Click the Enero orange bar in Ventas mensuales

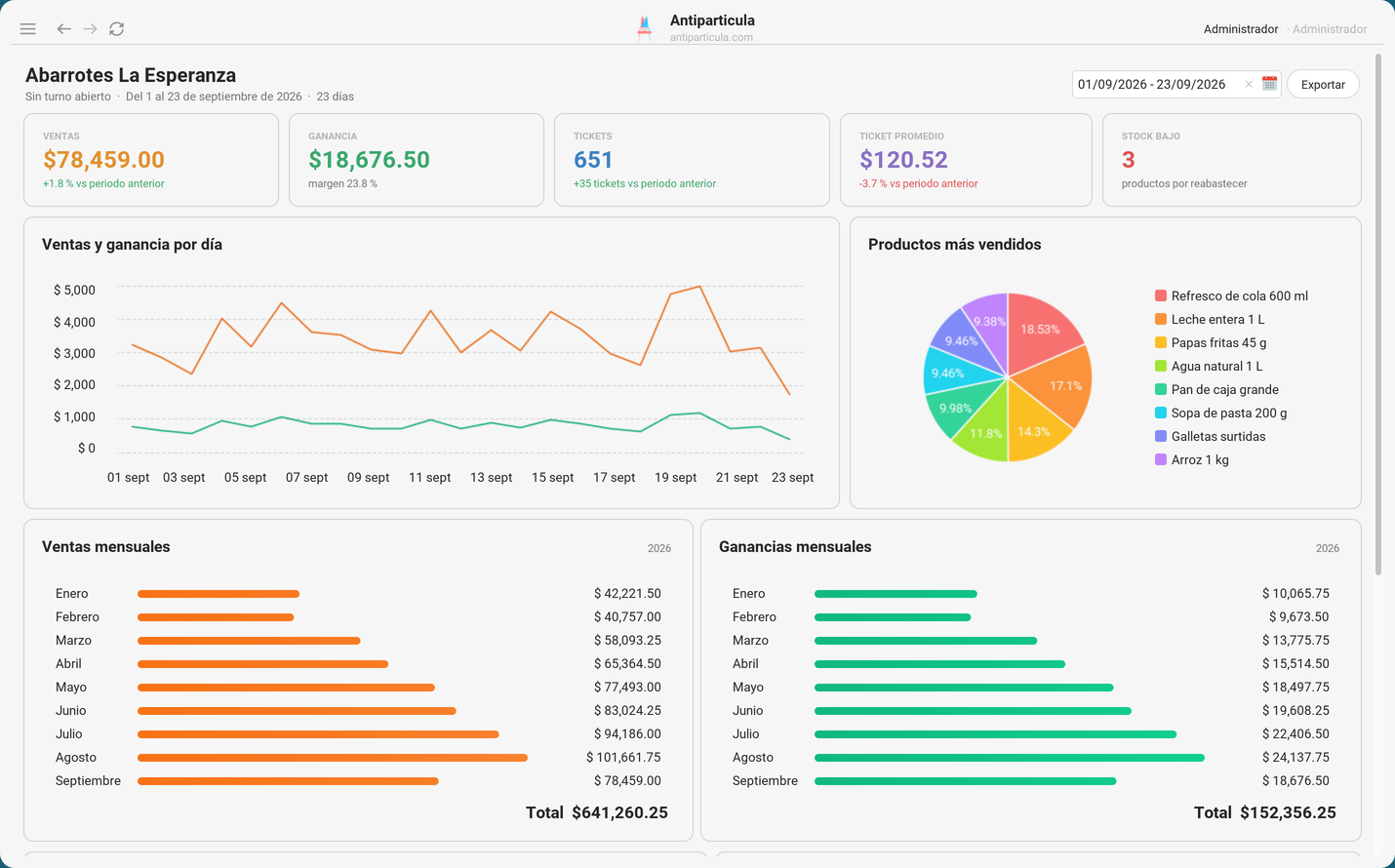coord(219,594)
